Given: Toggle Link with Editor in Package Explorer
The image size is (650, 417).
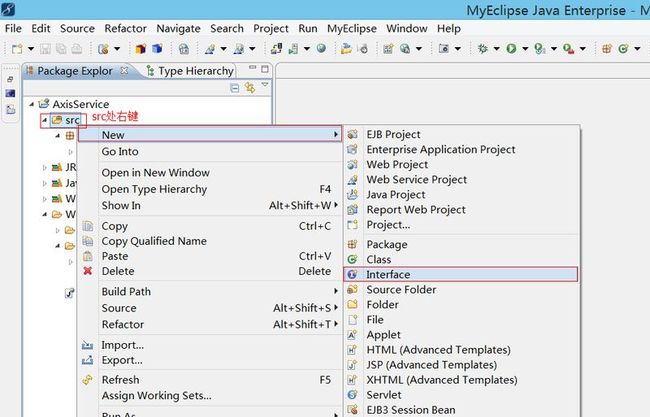Looking at the screenshot, I should pos(250,87).
